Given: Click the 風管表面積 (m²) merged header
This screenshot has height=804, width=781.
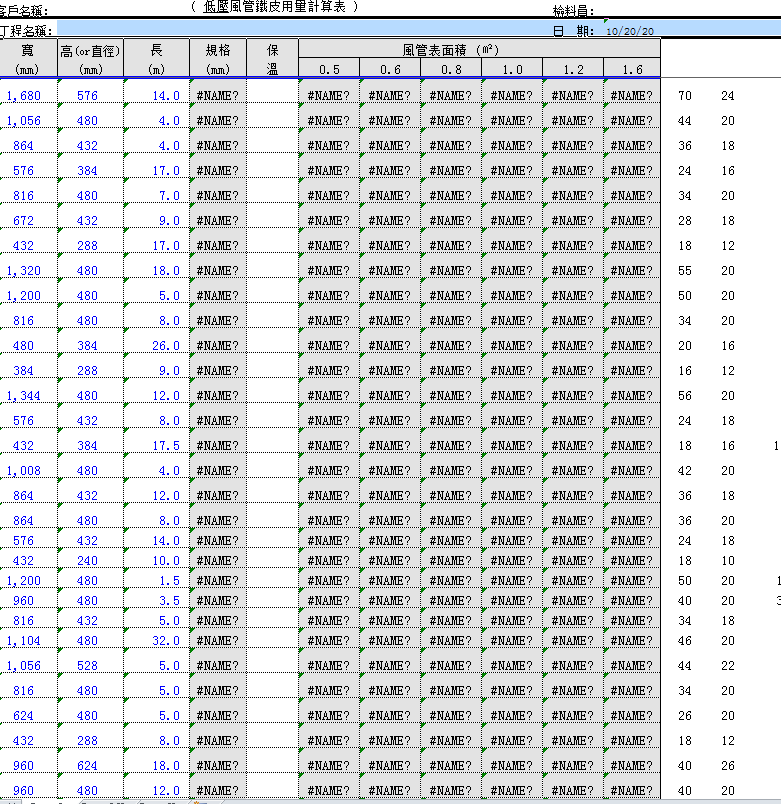Looking at the screenshot, I should (479, 49).
